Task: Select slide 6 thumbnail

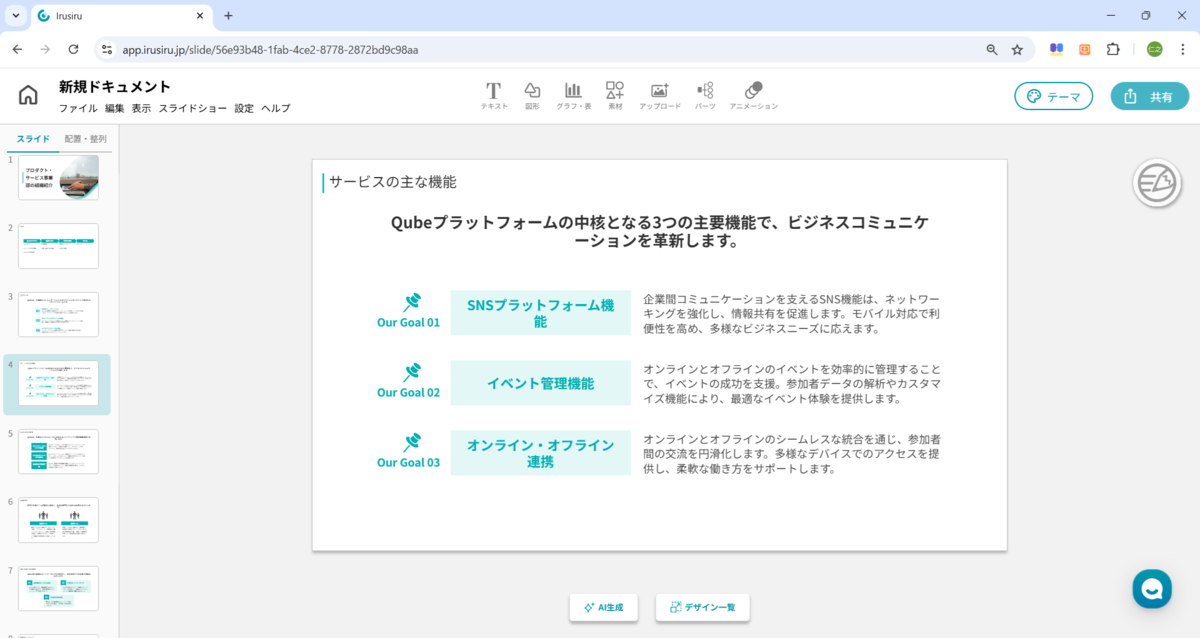Action: [58, 520]
